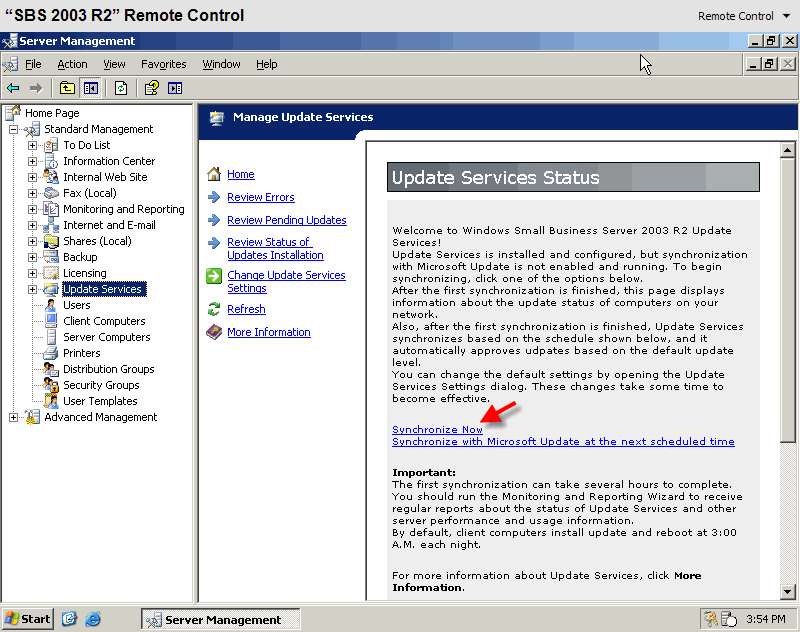Screen dimensions: 800x632
Task: Click the Internal Web Site tree icon
Action: coord(51,177)
